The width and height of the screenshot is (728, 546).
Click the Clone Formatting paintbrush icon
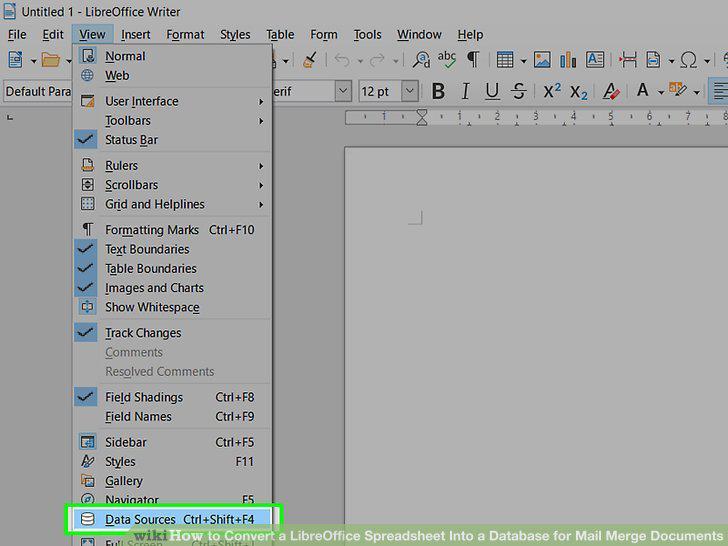point(310,60)
